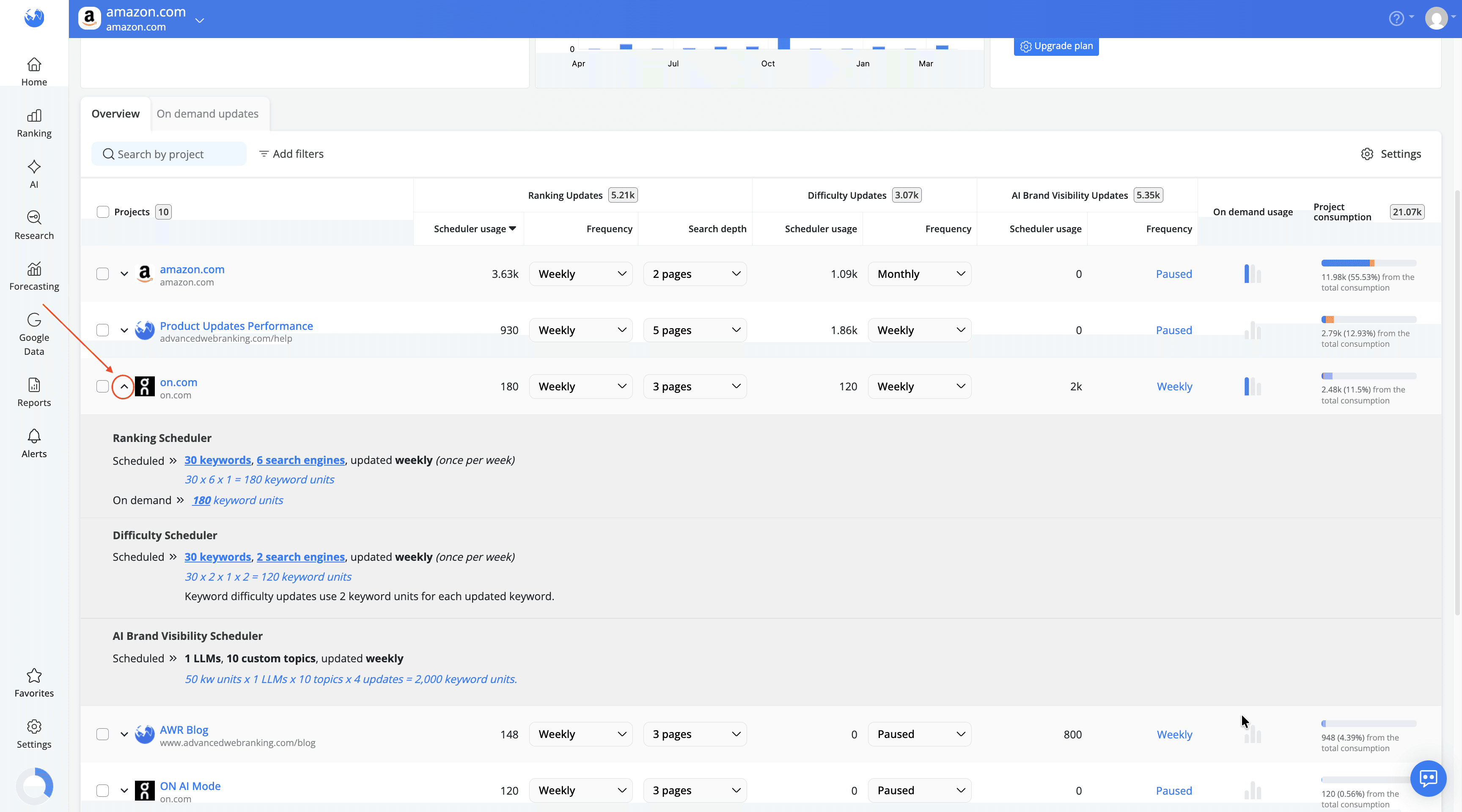Screen dimensions: 1462x812
Task: Click inside the Search by project field
Action: pos(168,153)
